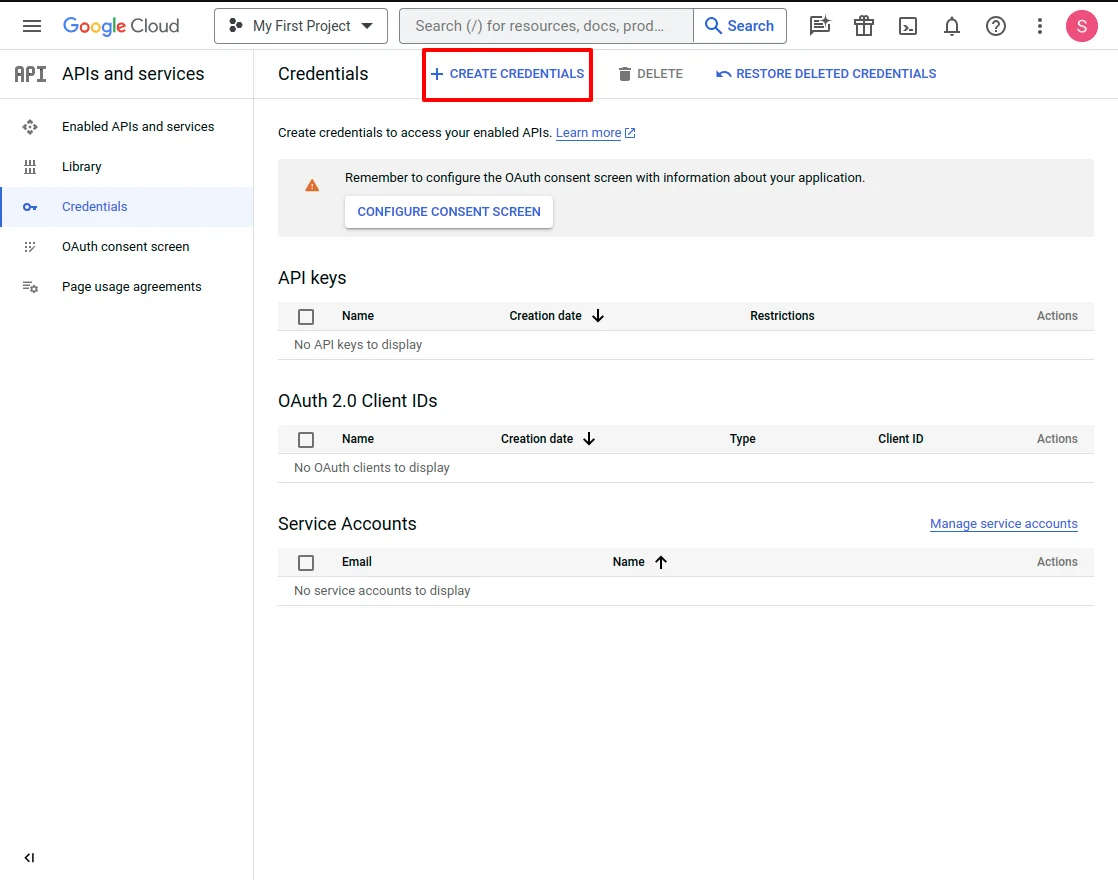Open the hamburger navigation menu
This screenshot has width=1118, height=880.
(x=32, y=26)
